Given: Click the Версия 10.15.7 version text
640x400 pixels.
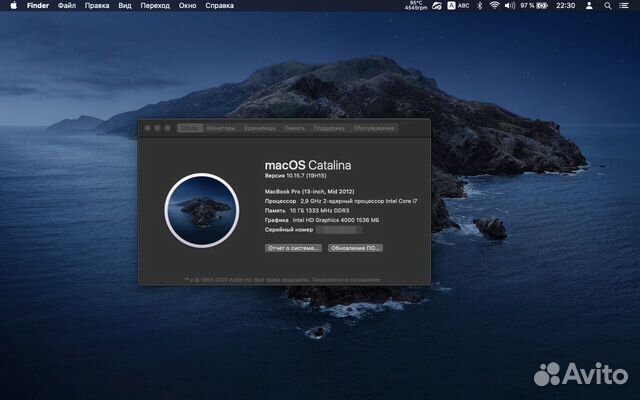Looking at the screenshot, I should click(x=296, y=176).
